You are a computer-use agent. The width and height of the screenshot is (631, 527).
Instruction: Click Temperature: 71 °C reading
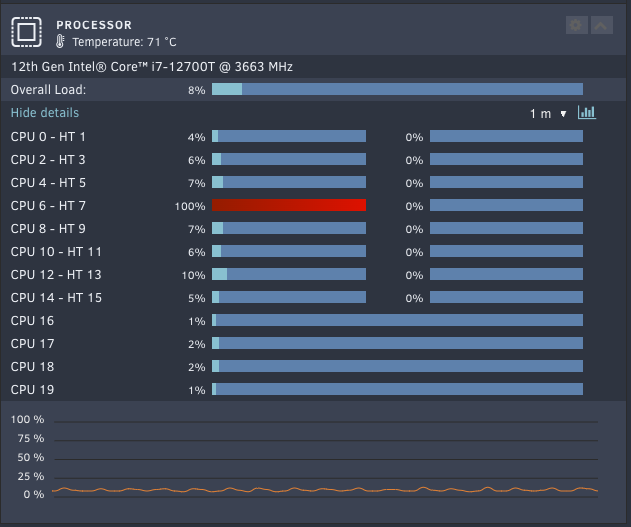point(124,42)
